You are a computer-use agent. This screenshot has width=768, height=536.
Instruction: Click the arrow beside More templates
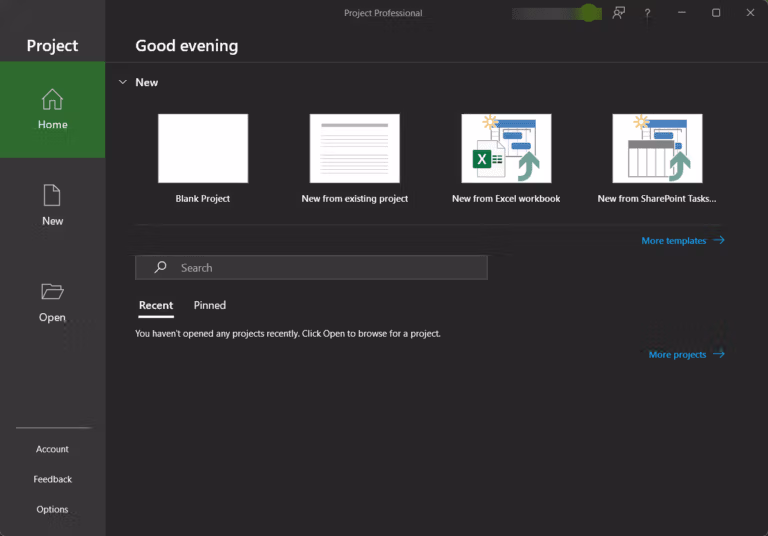(719, 240)
